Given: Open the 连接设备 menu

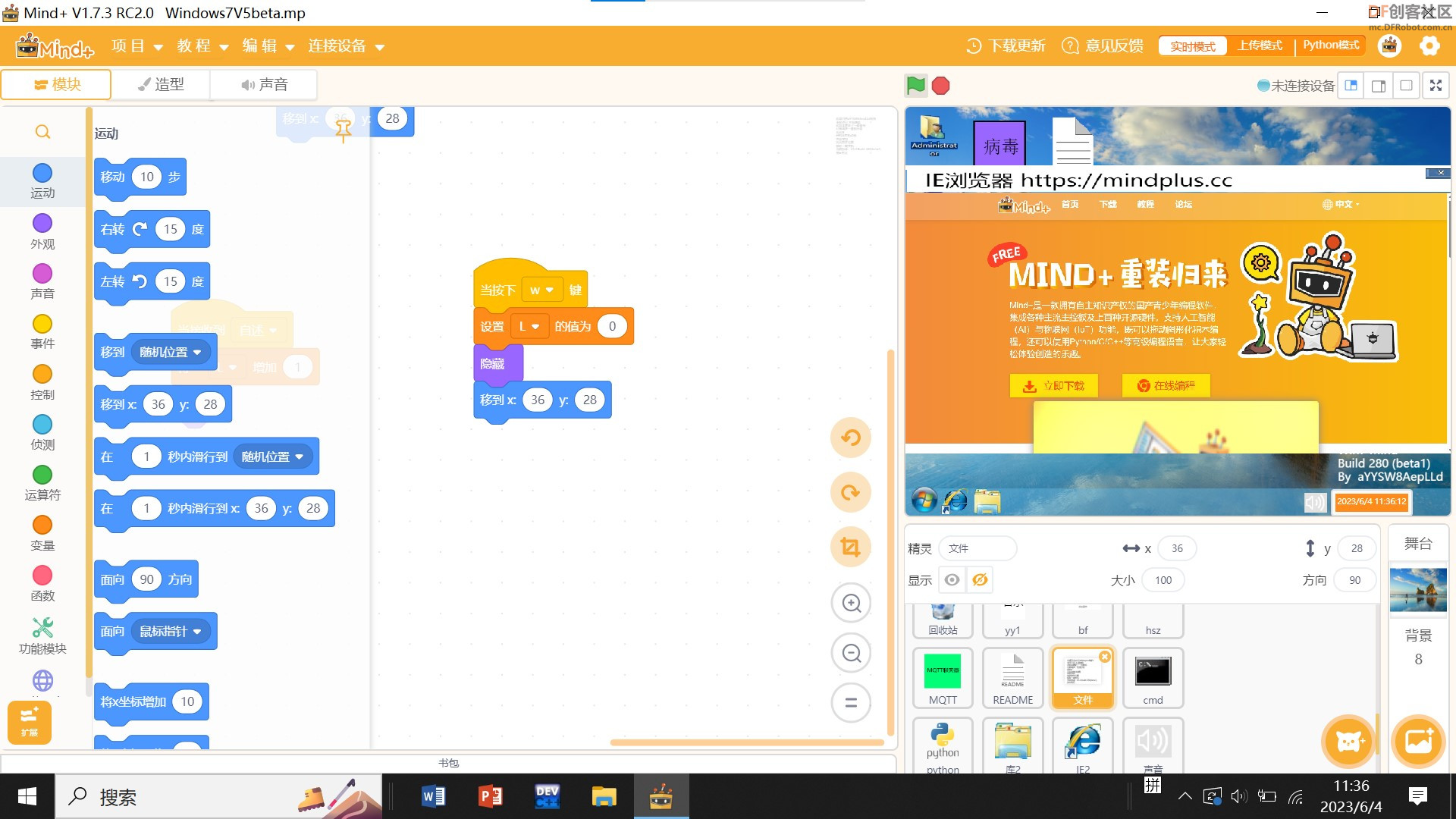Looking at the screenshot, I should [346, 46].
